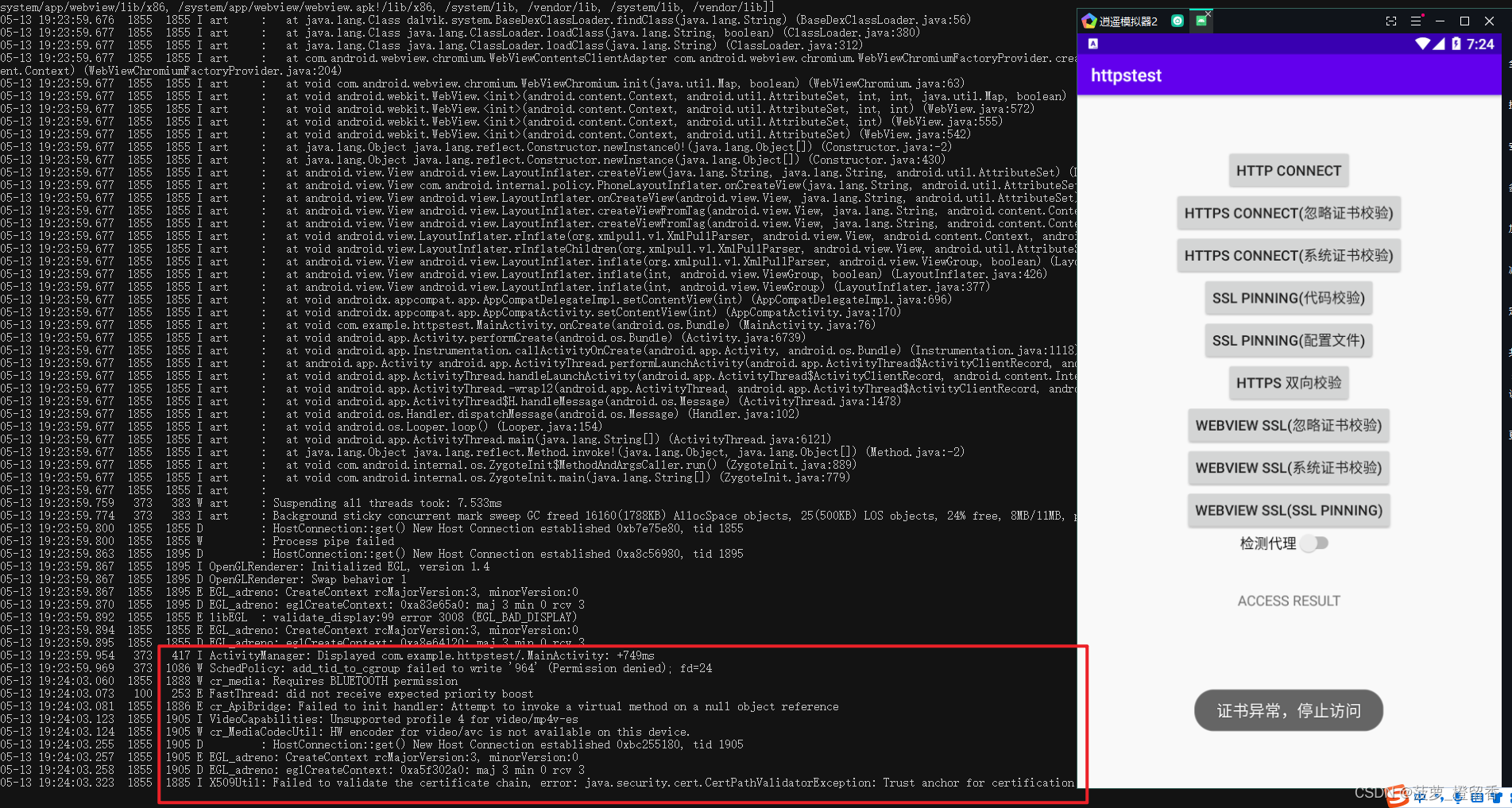Select the green Android app tab
The width and height of the screenshot is (1512, 808).
(1201, 21)
